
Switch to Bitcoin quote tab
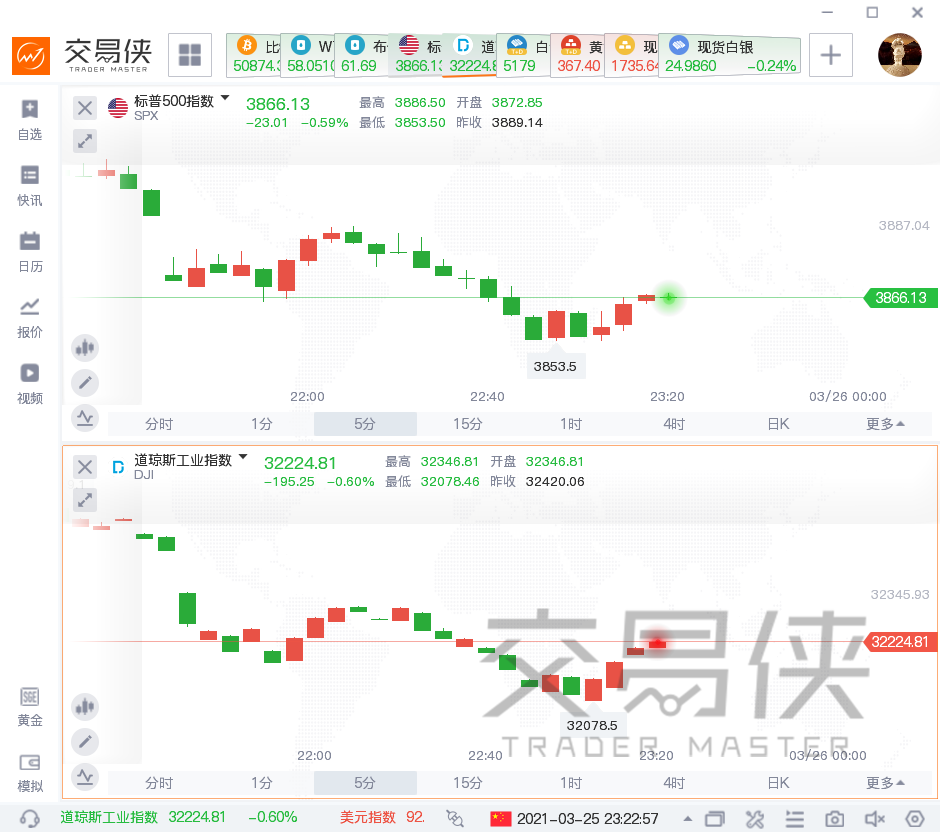tap(255, 55)
